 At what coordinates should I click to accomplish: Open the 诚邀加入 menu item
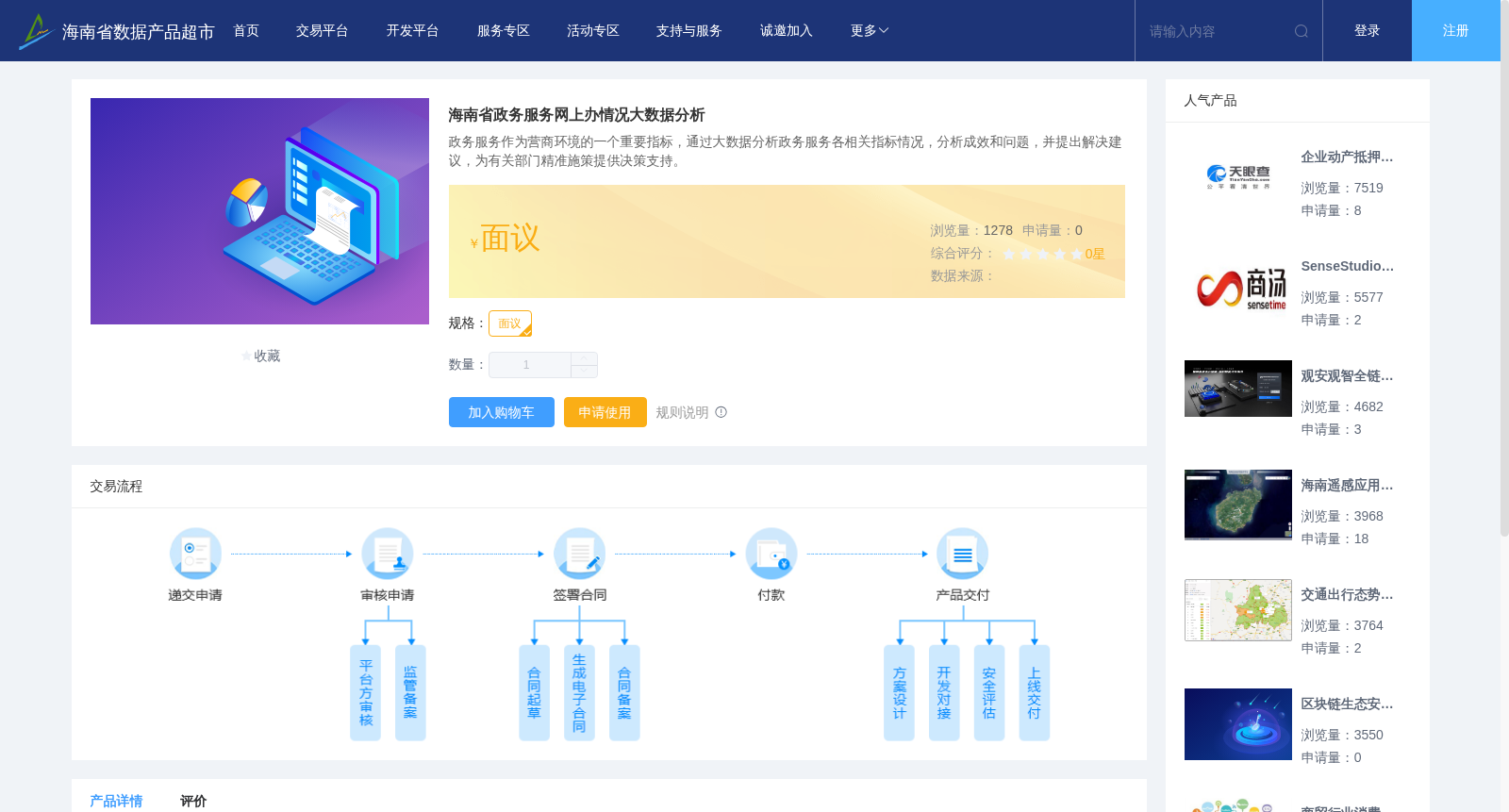tap(787, 31)
